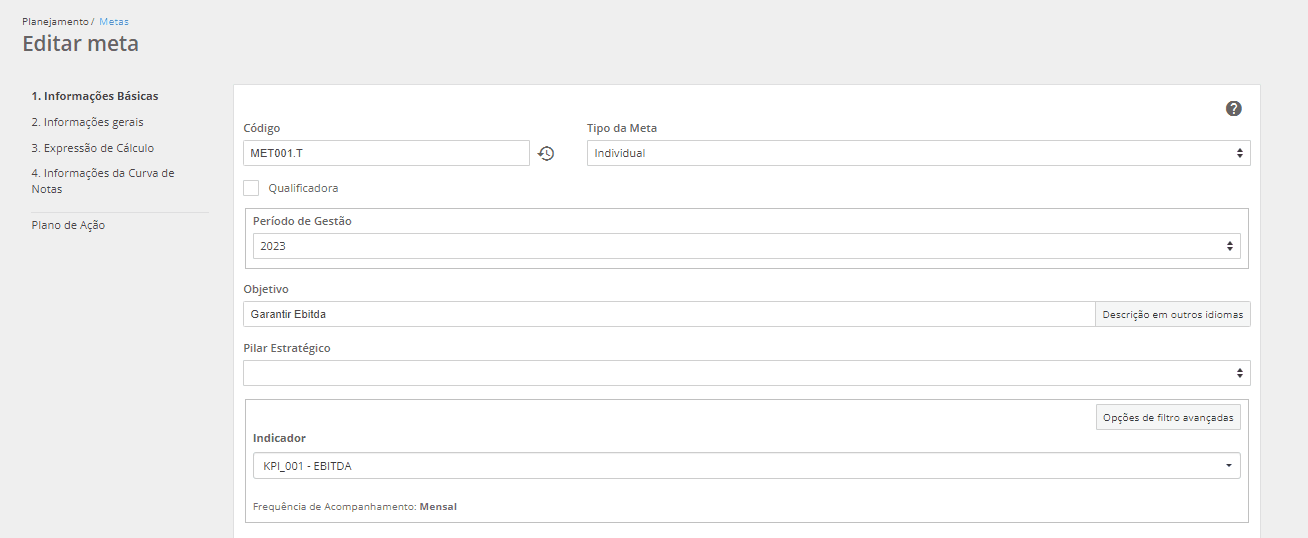Viewport: 1308px width, 538px height.
Task: Toggle the Qualificadora checkbox
Action: [251, 188]
